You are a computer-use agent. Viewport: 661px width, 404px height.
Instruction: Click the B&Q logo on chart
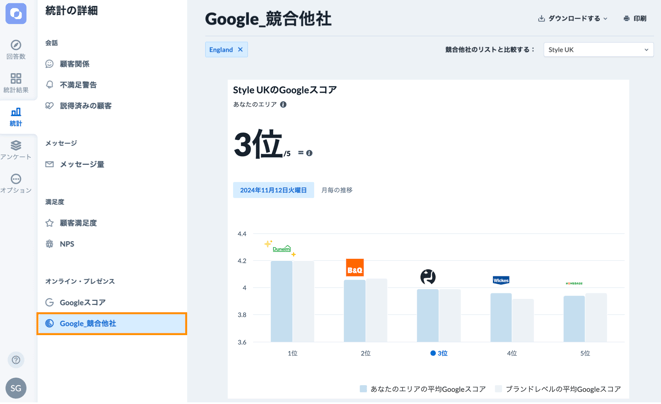(x=355, y=267)
